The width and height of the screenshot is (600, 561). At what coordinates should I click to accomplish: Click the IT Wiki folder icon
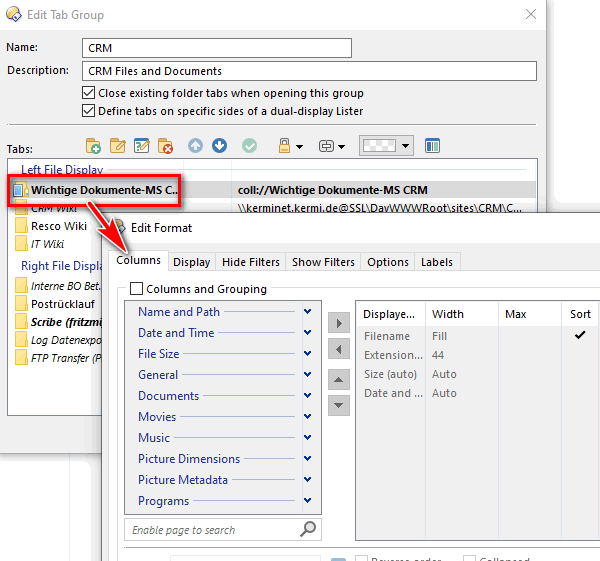(21, 244)
